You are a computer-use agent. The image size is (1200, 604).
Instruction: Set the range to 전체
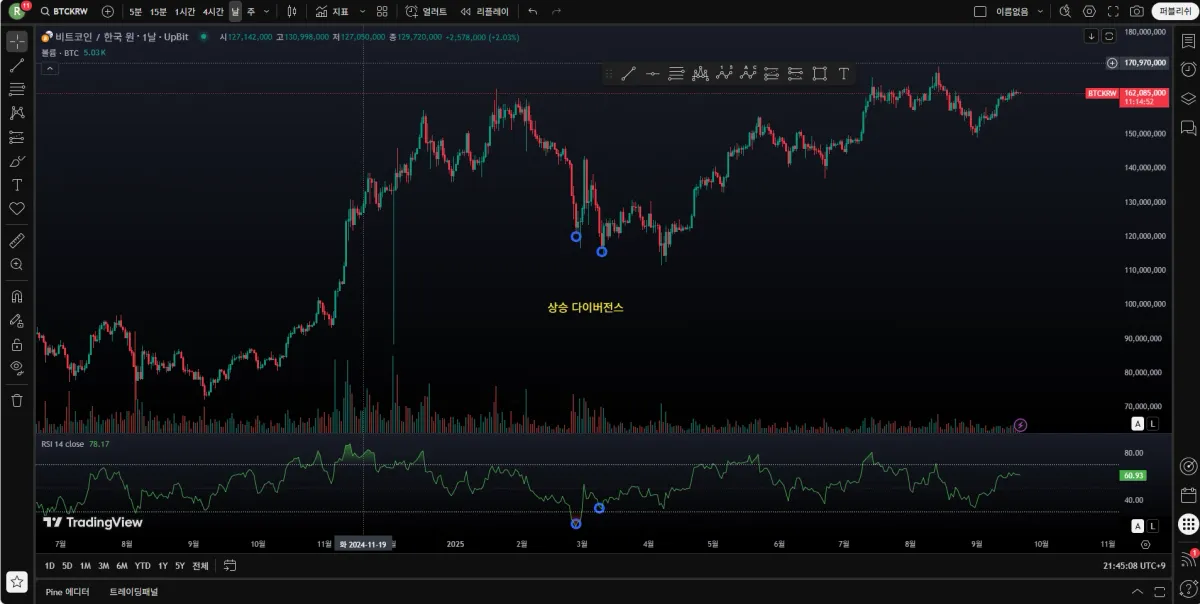pyautogui.click(x=200, y=566)
